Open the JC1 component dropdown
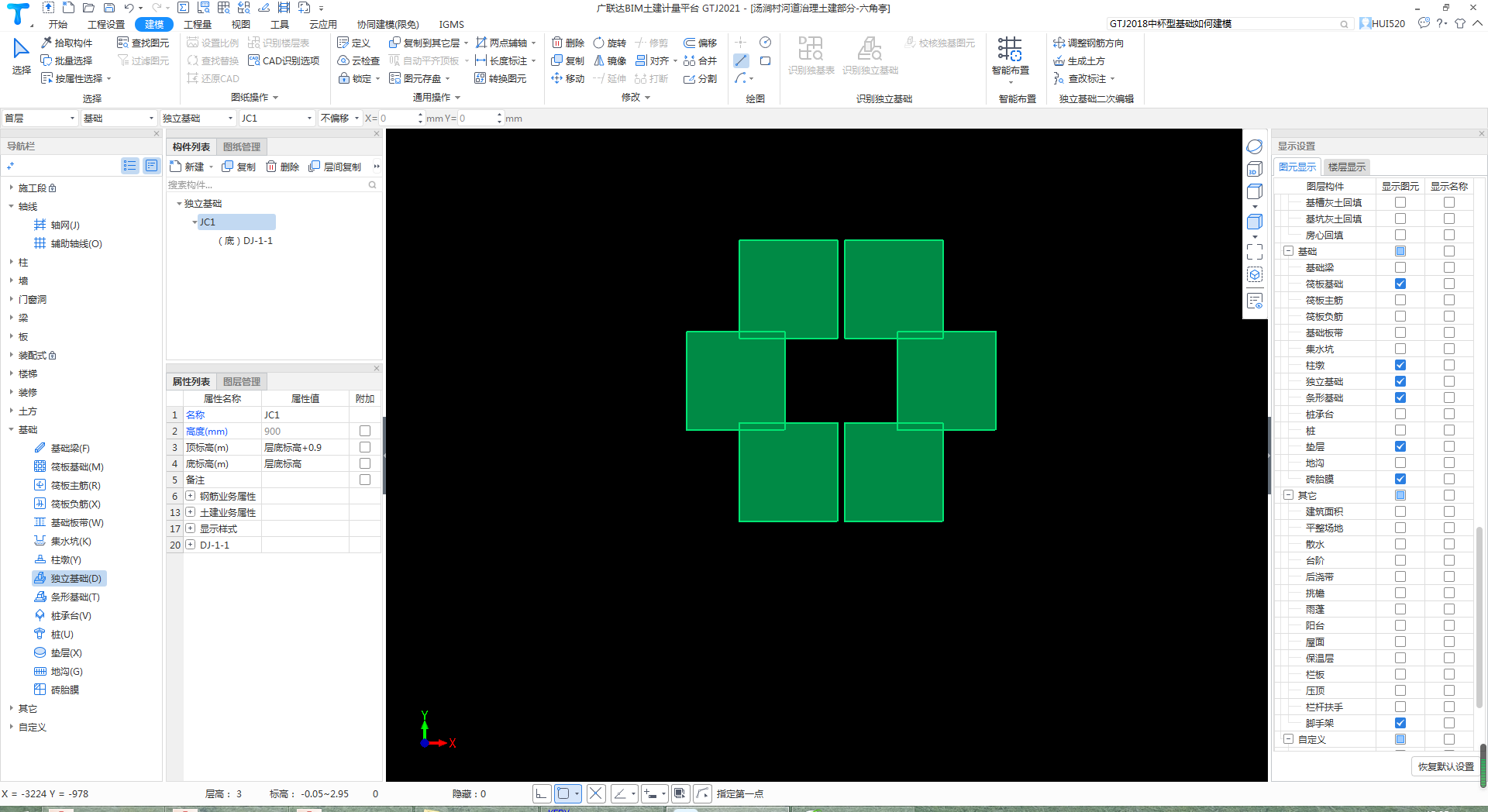 (277, 118)
